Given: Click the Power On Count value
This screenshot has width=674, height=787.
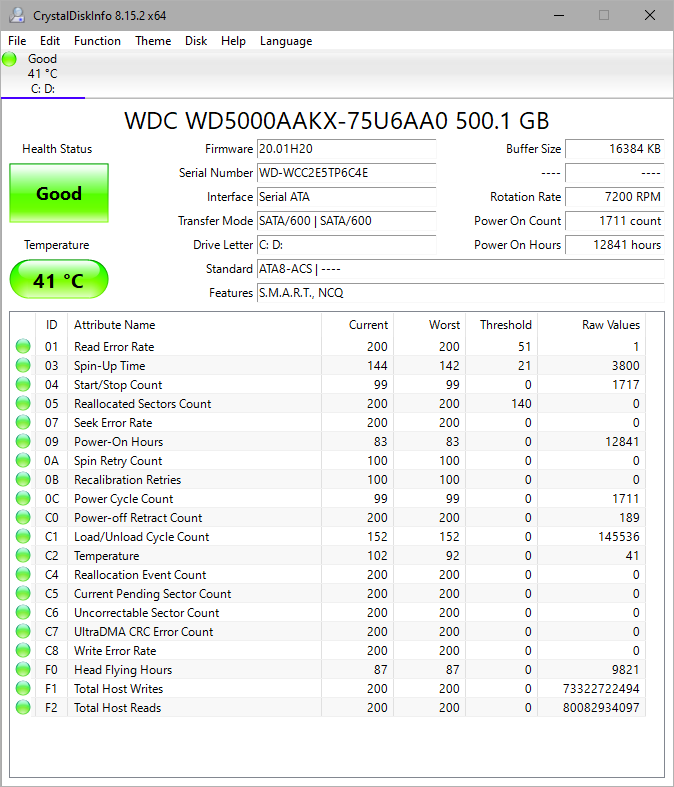Looking at the screenshot, I should [x=614, y=221].
